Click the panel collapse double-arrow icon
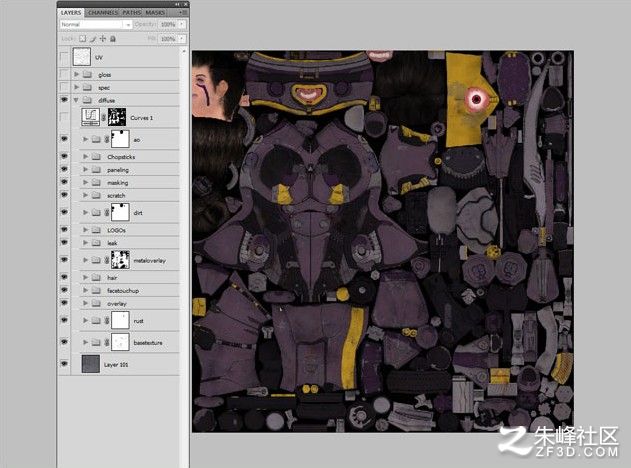Viewport: 631px width, 468px height. (x=178, y=4)
